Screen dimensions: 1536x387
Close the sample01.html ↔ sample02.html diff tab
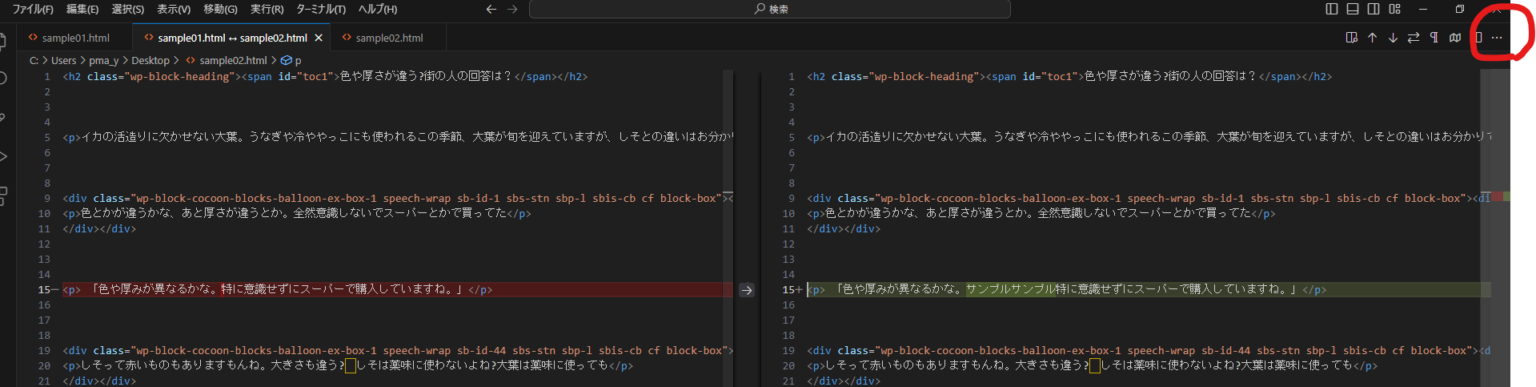pos(318,38)
